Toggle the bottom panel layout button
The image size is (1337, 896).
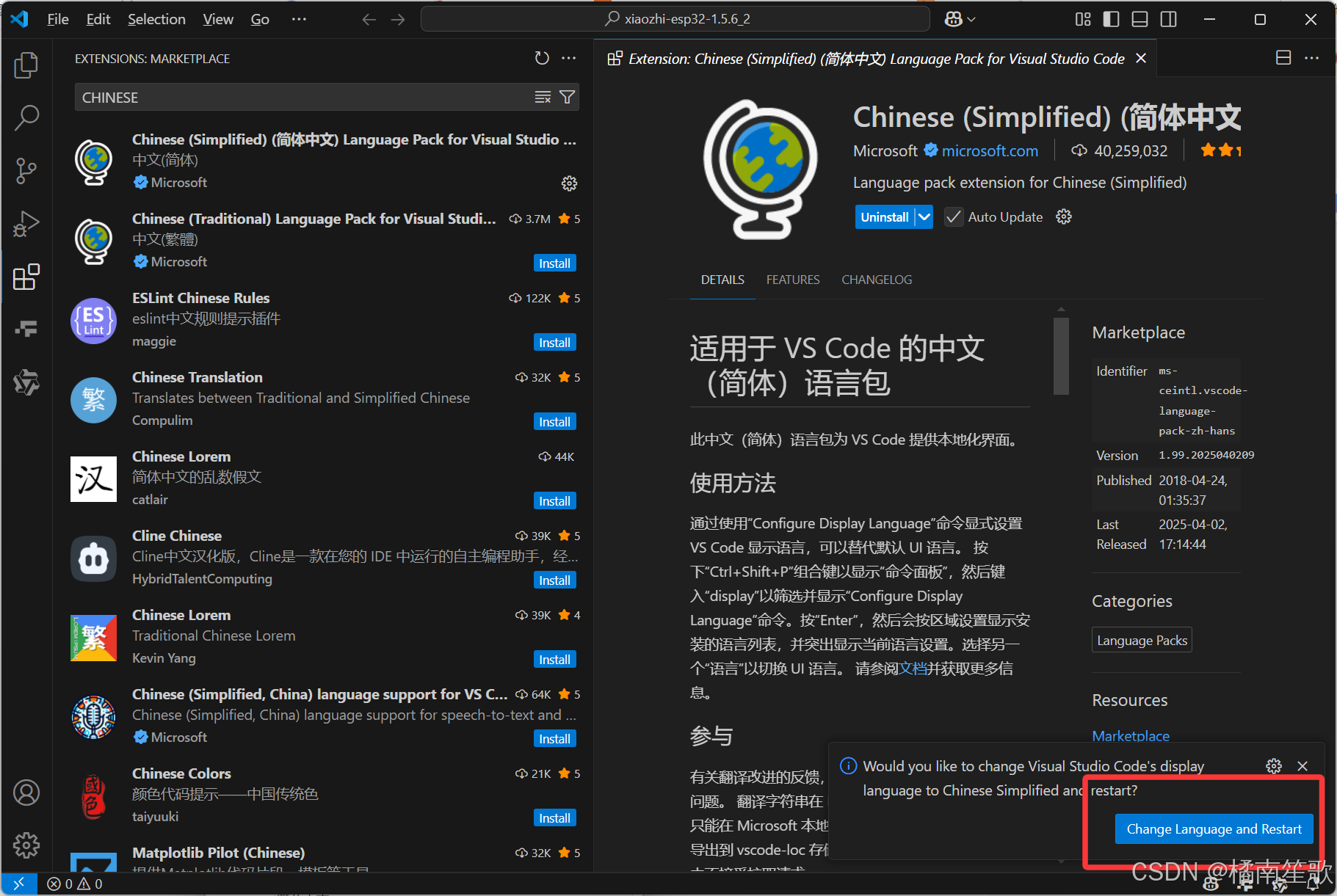[x=1139, y=19]
